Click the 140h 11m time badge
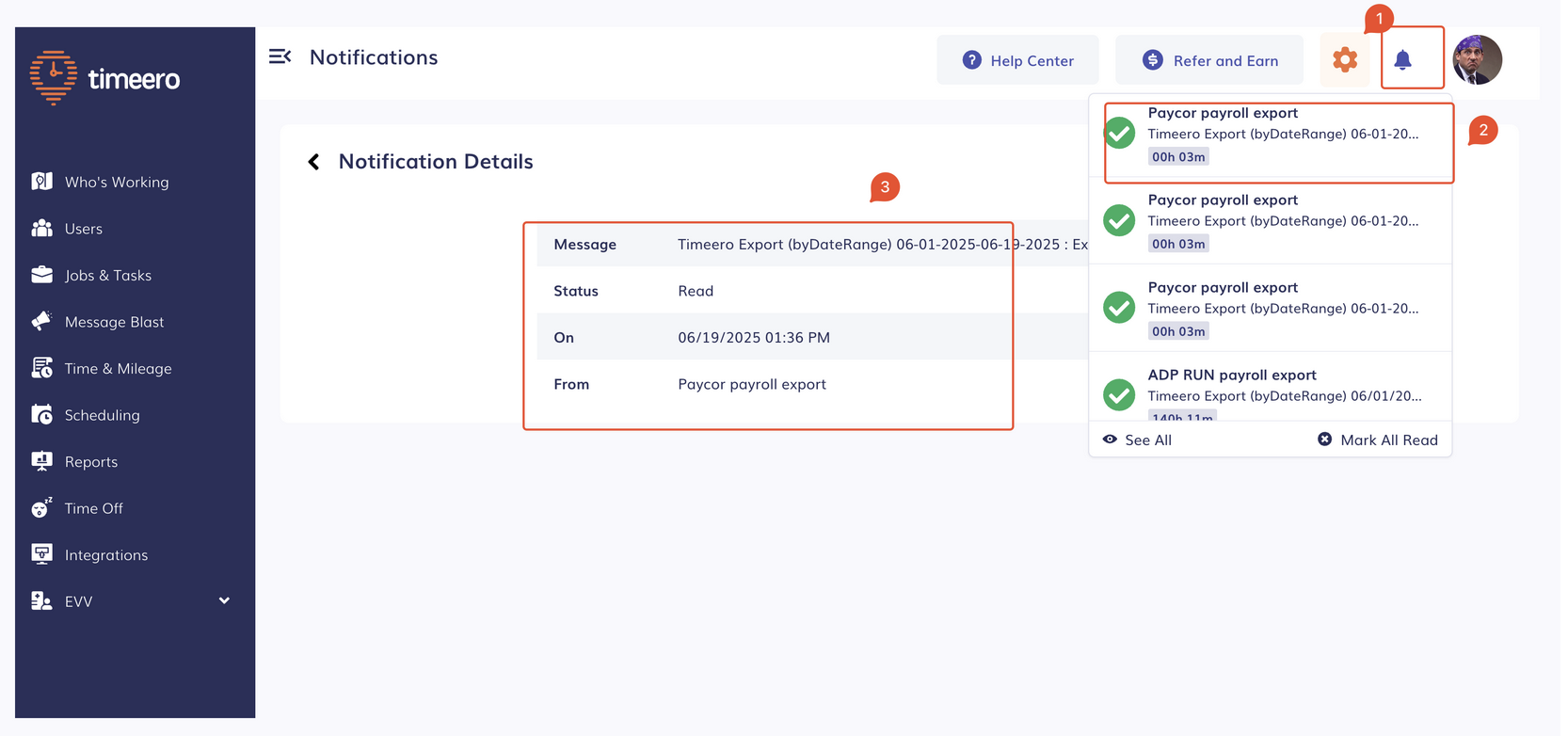 click(1182, 415)
